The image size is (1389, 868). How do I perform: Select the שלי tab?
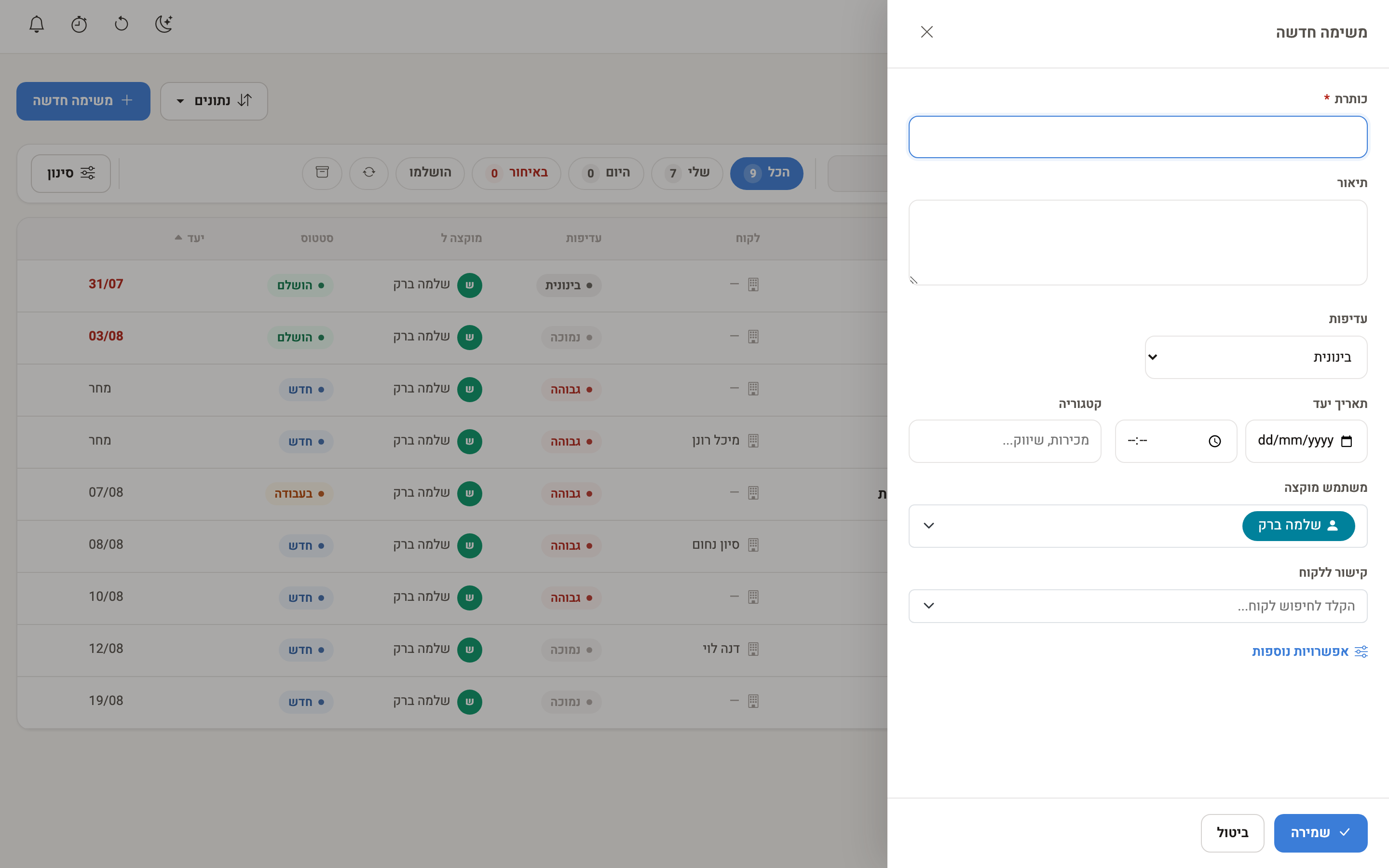click(687, 173)
